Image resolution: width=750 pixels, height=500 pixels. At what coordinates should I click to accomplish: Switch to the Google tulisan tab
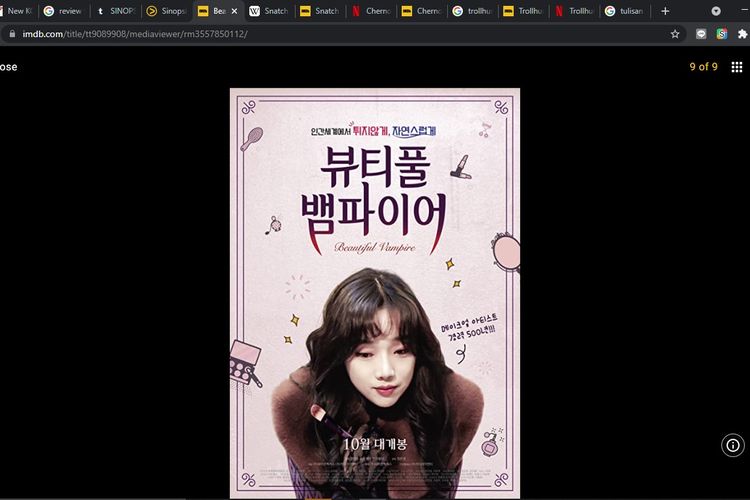(625, 11)
